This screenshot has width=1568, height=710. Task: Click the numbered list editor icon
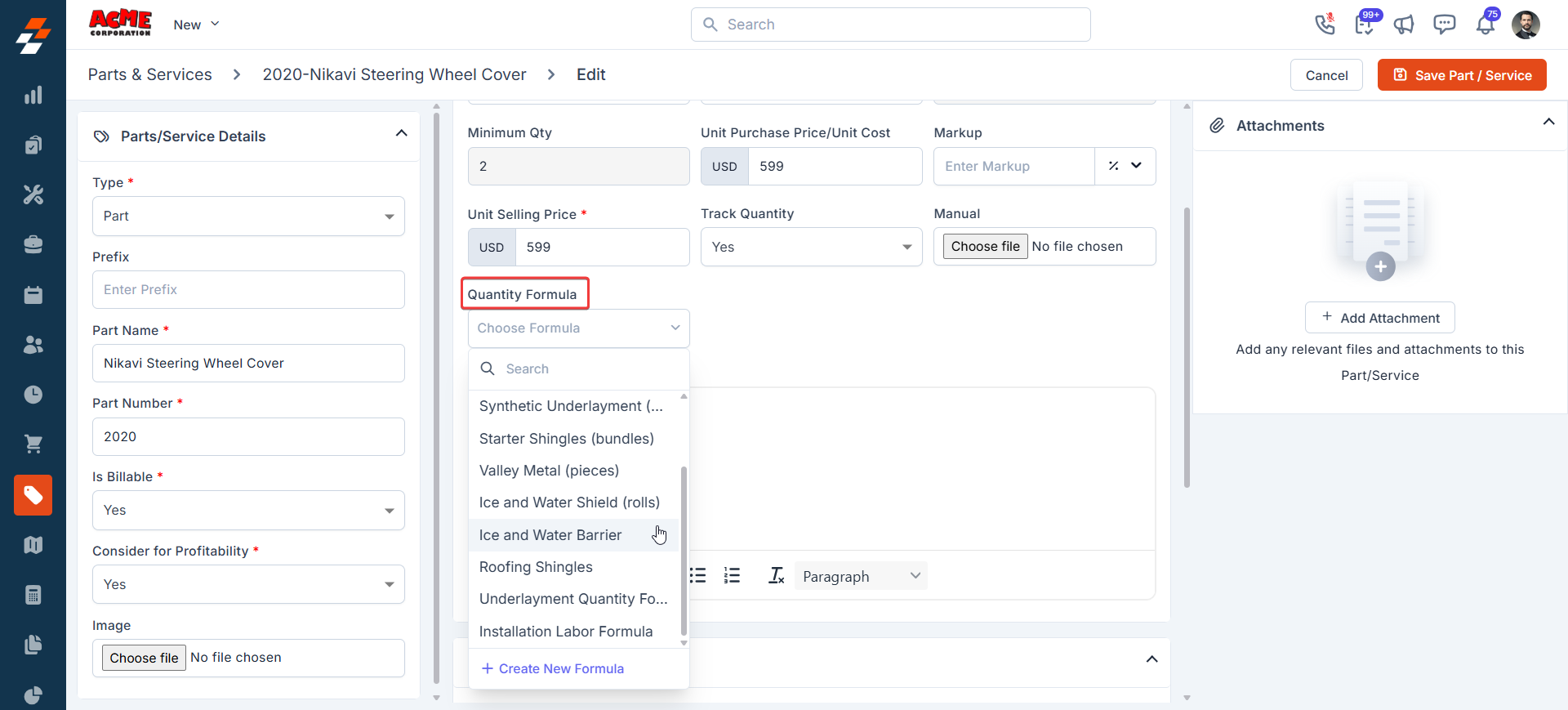tap(732, 576)
